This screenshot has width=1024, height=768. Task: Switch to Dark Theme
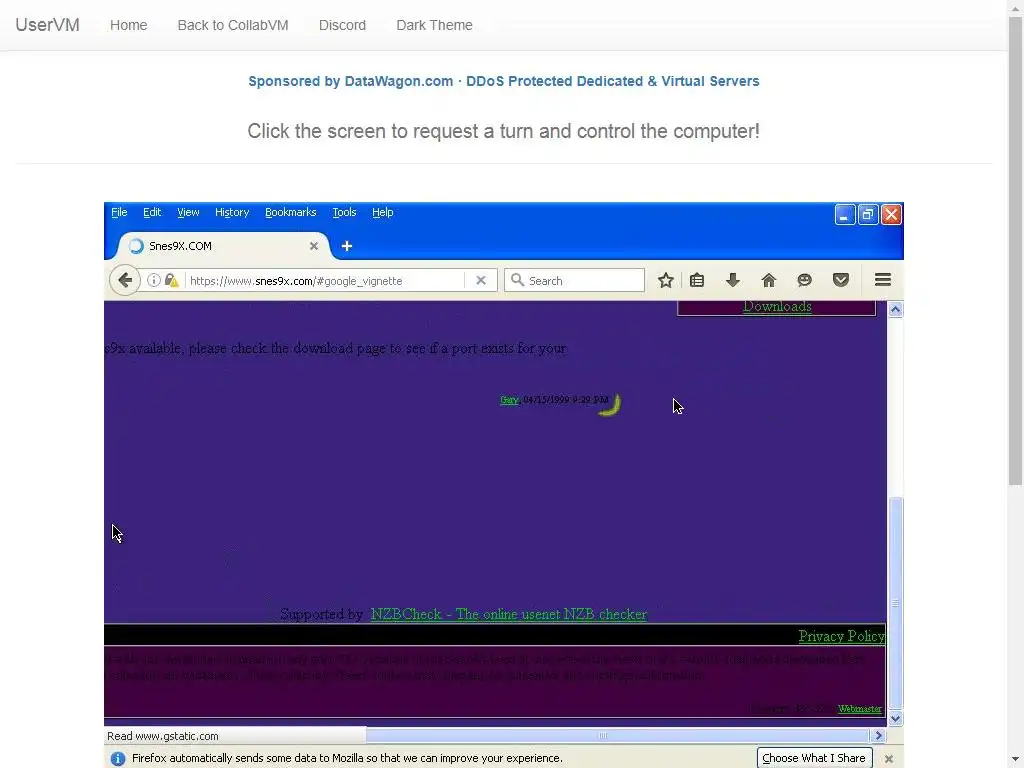434,25
